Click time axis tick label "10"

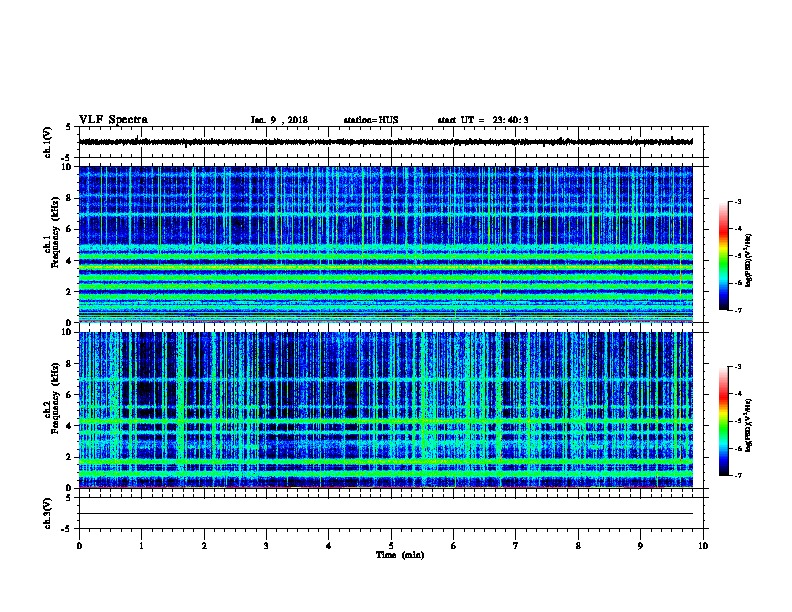click(703, 545)
